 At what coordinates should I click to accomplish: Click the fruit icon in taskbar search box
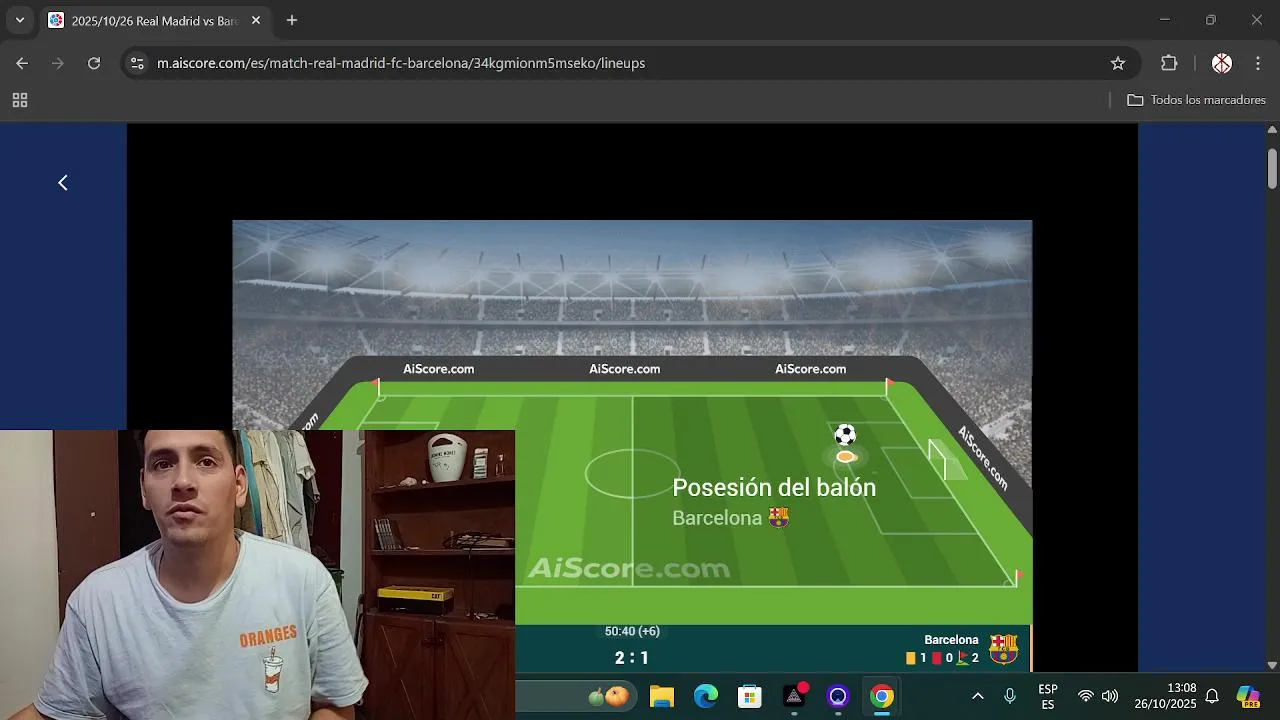608,697
